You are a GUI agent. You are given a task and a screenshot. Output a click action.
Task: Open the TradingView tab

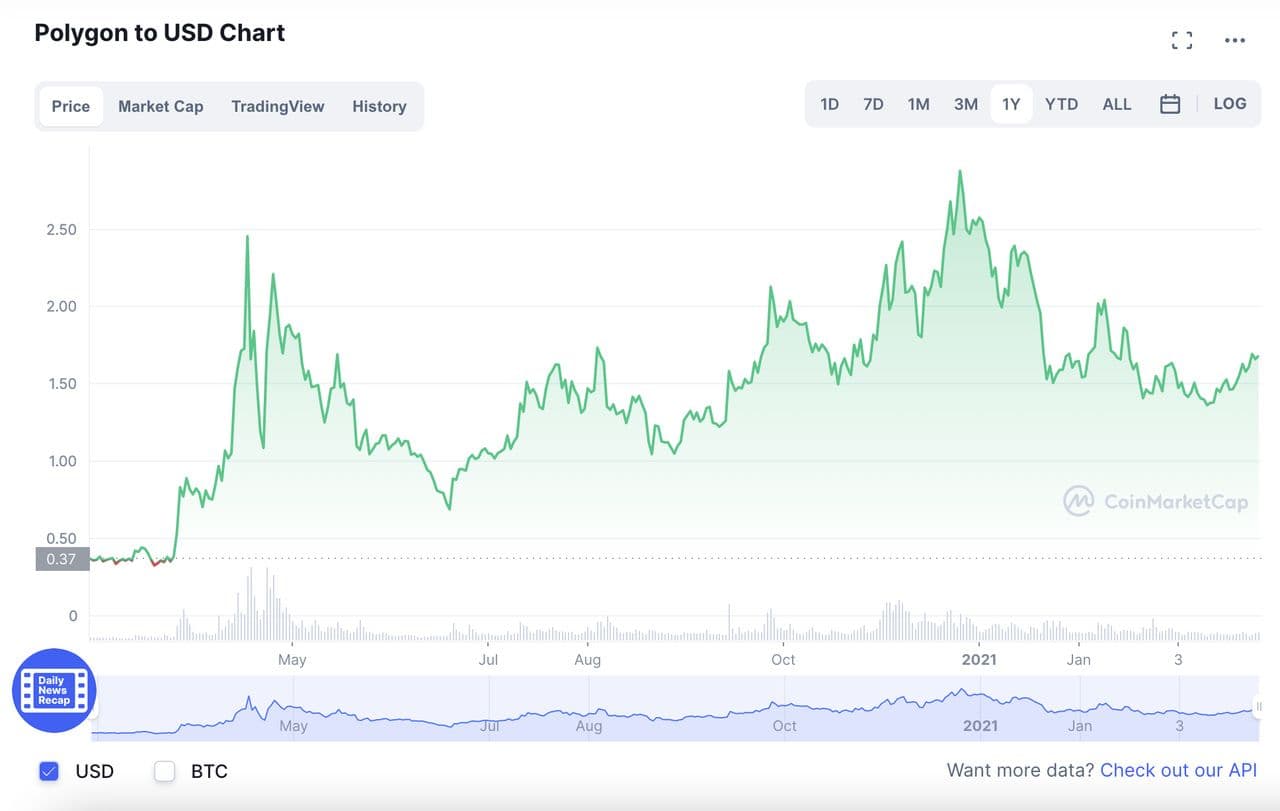coord(277,106)
